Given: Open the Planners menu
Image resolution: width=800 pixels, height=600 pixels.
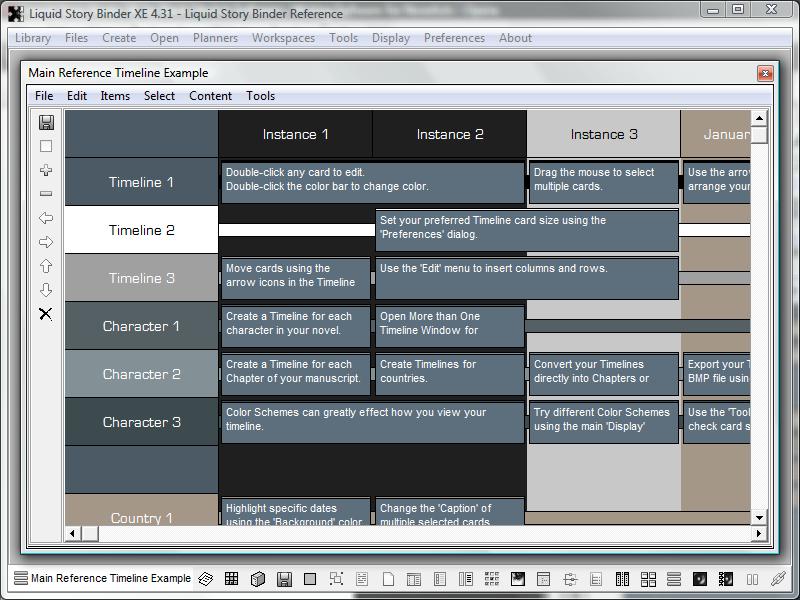Looking at the screenshot, I should pos(215,38).
